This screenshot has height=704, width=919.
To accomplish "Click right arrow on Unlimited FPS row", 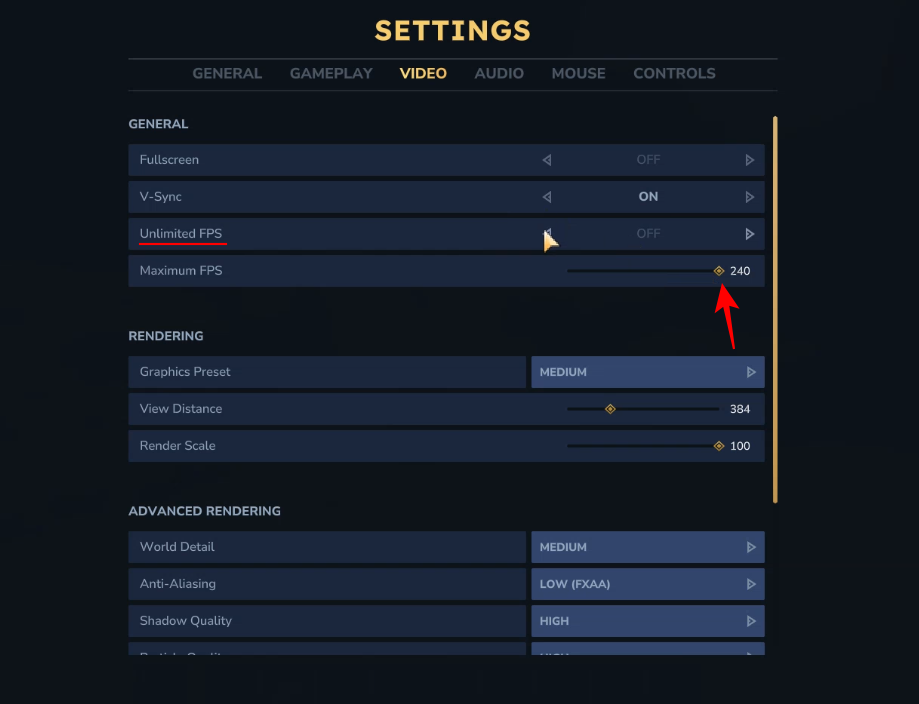I will tap(750, 234).
